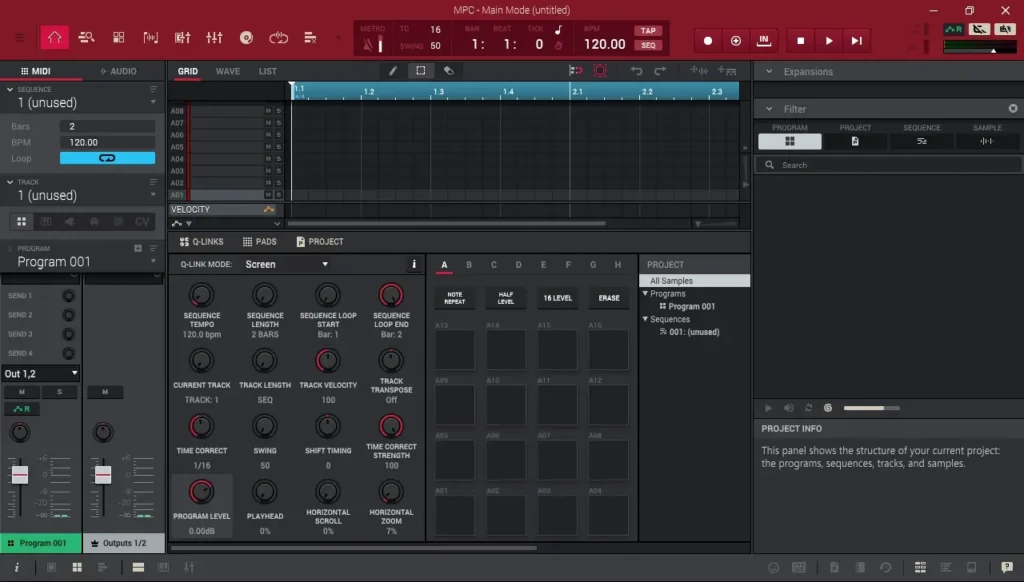Viewport: 1024px width, 582px height.
Task: Select 001: (unused) sequence in project tree
Action: click(689, 332)
